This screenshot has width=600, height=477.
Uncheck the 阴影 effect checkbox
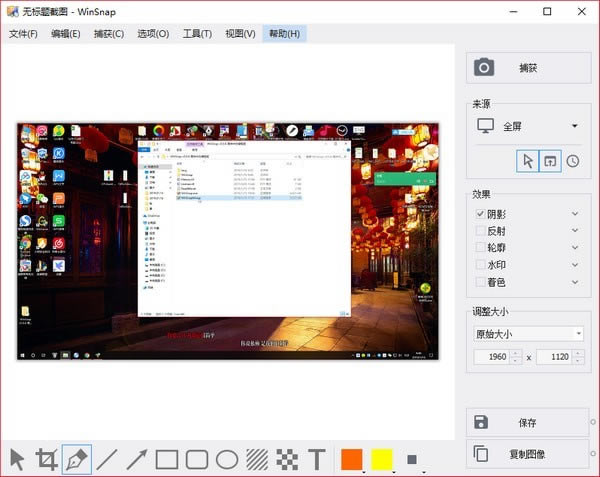pyautogui.click(x=481, y=214)
